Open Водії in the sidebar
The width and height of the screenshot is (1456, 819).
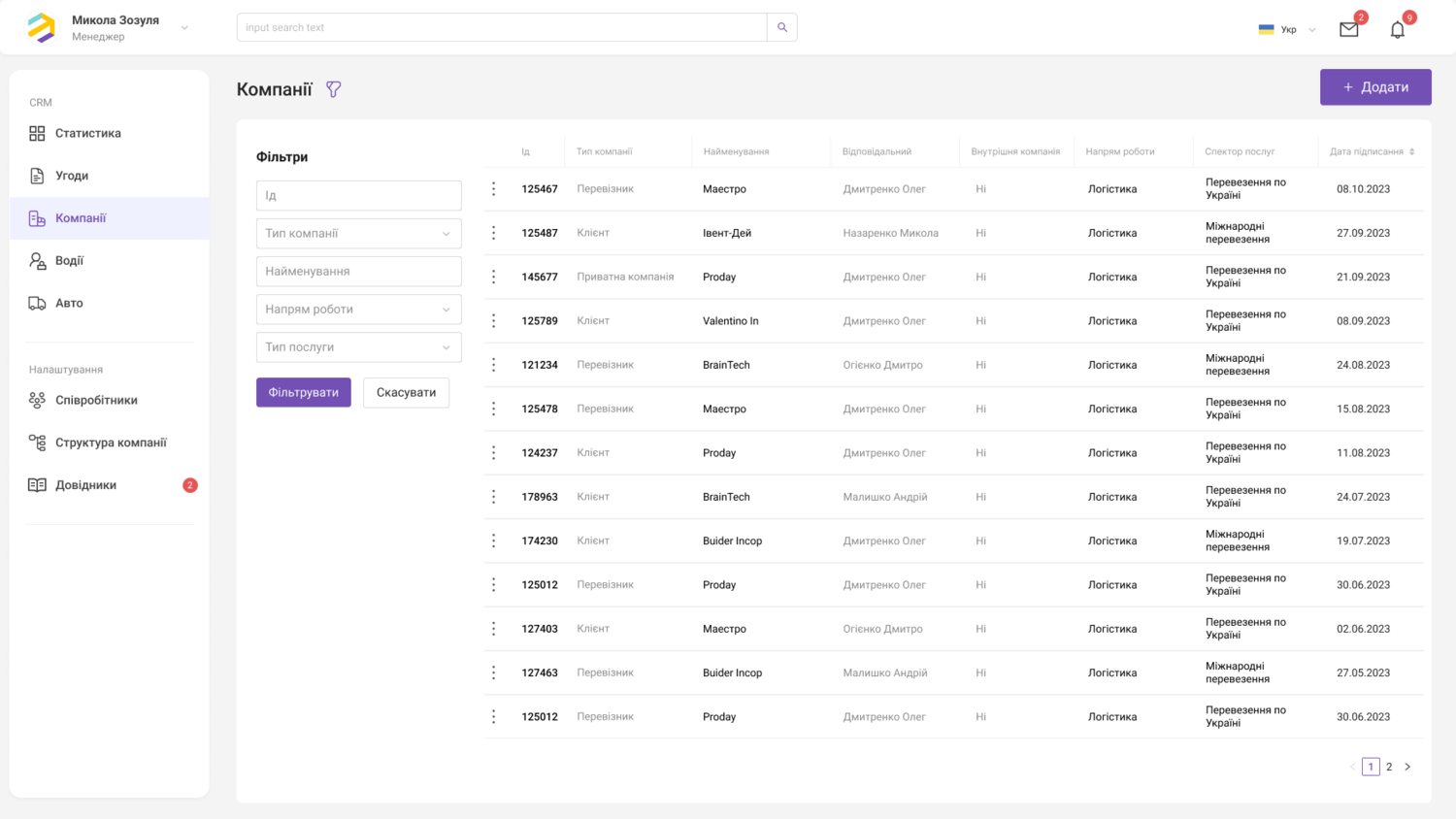[x=109, y=261]
